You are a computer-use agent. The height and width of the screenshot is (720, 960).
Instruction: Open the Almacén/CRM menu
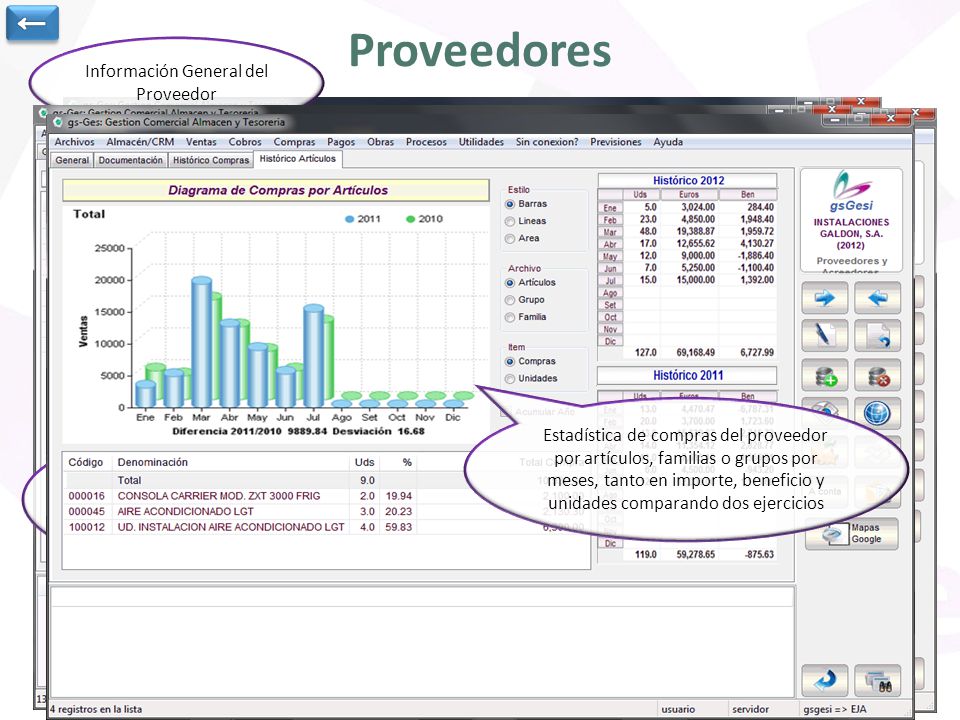140,142
